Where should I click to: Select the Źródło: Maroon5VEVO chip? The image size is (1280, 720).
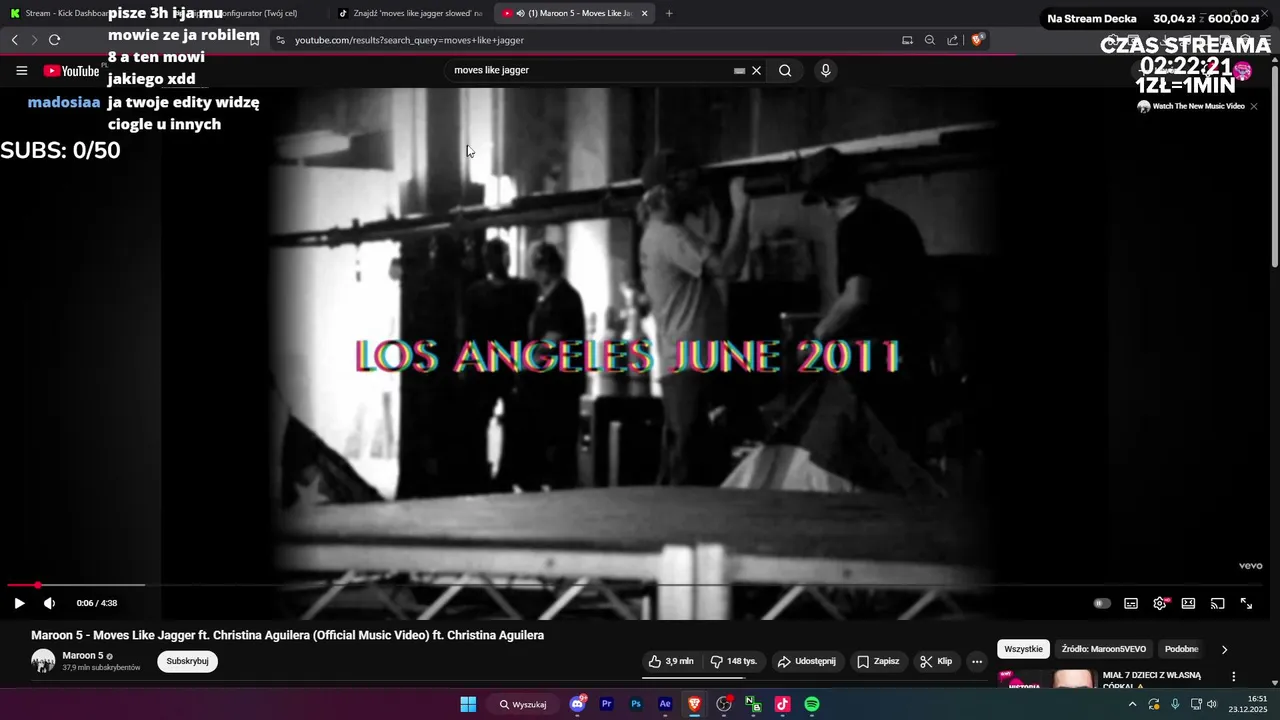[x=1104, y=649]
